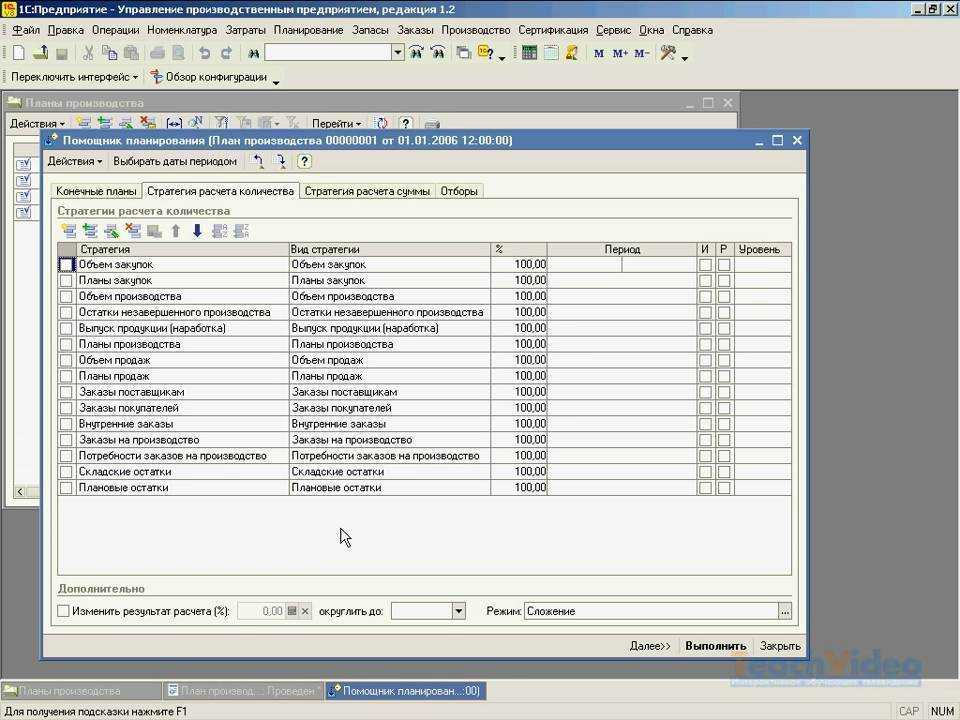Expand the dropdown arrow beside hammer tools icon

click(684, 58)
